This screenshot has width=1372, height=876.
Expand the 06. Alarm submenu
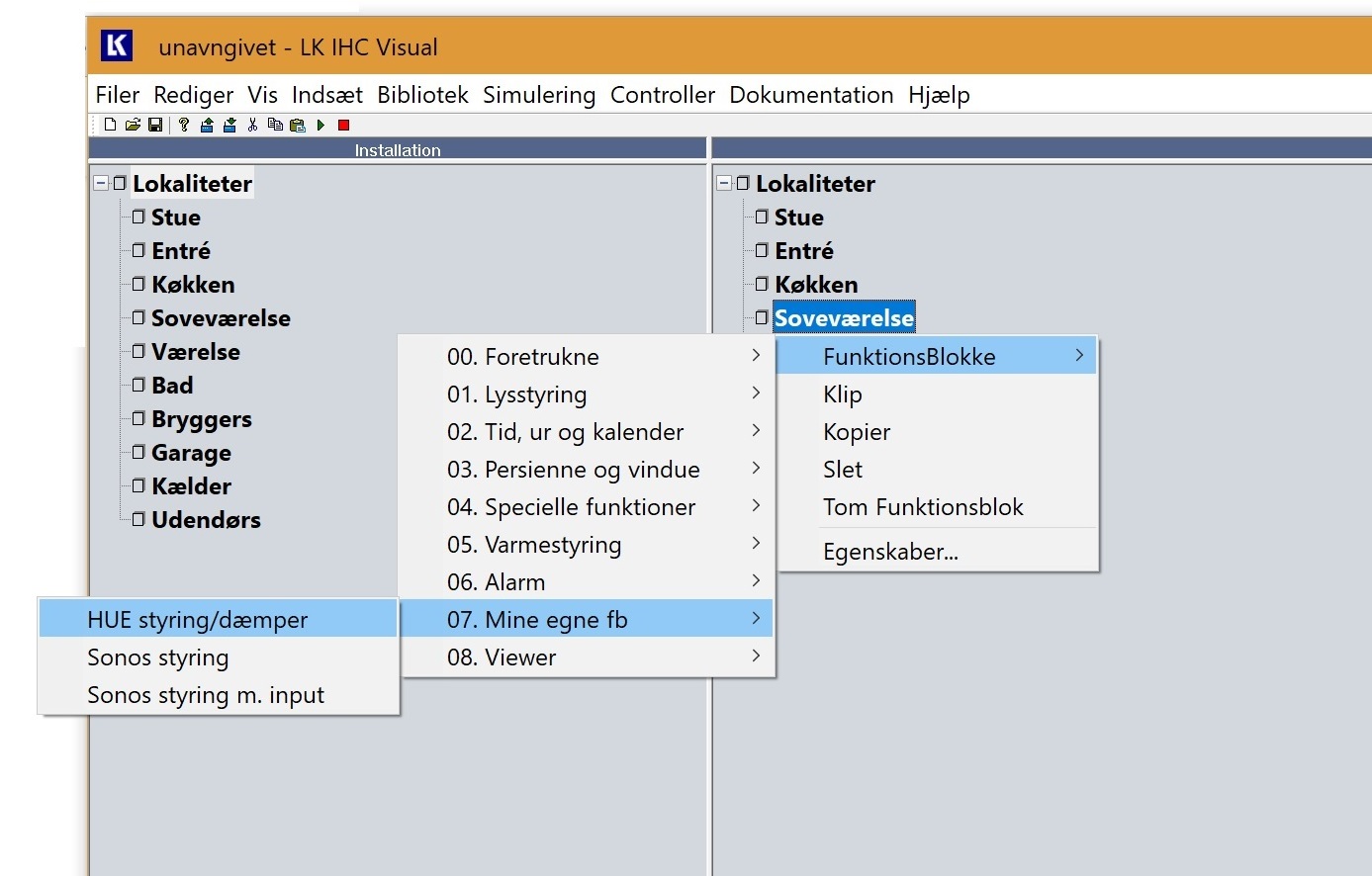[x=587, y=582]
